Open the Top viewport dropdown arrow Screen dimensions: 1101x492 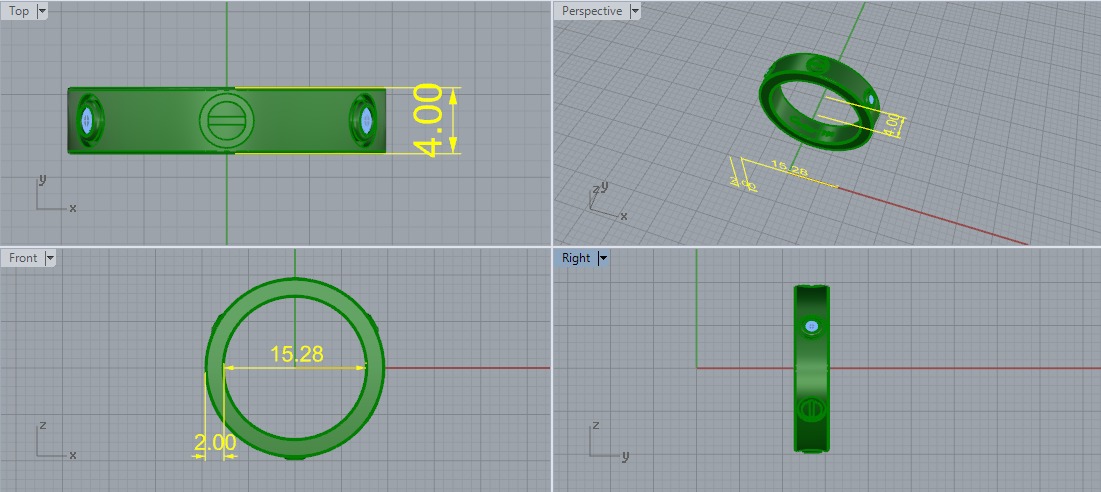pos(42,11)
